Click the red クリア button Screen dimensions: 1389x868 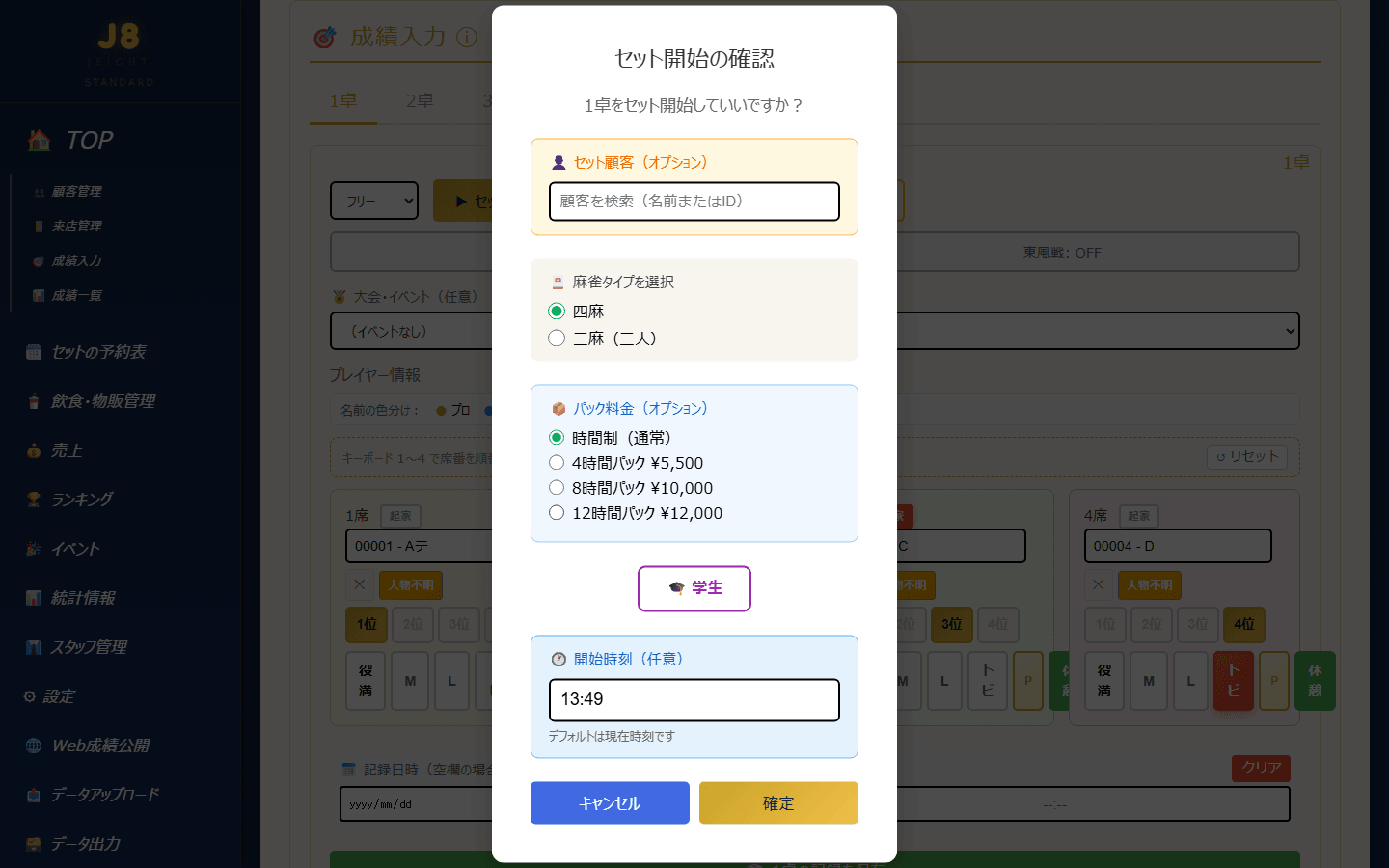tap(1261, 768)
